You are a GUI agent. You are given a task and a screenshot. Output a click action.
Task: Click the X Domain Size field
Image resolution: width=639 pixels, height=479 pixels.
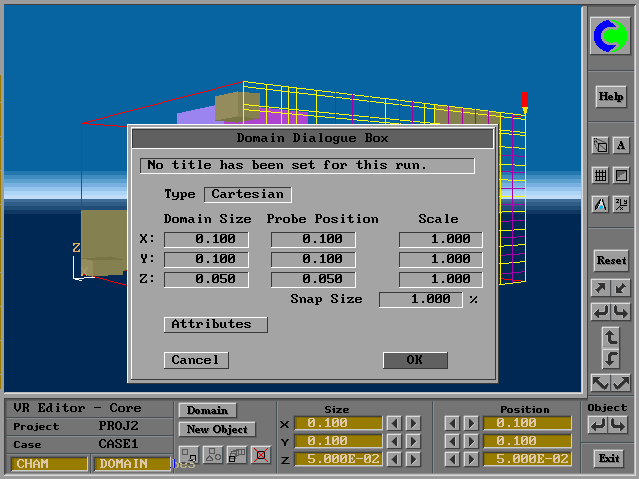point(206,239)
